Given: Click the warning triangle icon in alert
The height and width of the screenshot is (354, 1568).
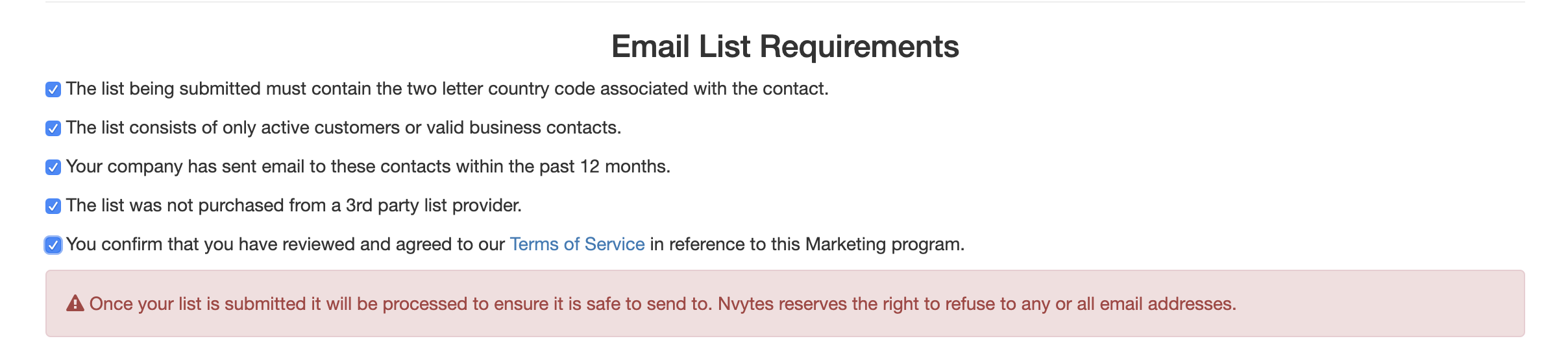Looking at the screenshot, I should click(75, 303).
